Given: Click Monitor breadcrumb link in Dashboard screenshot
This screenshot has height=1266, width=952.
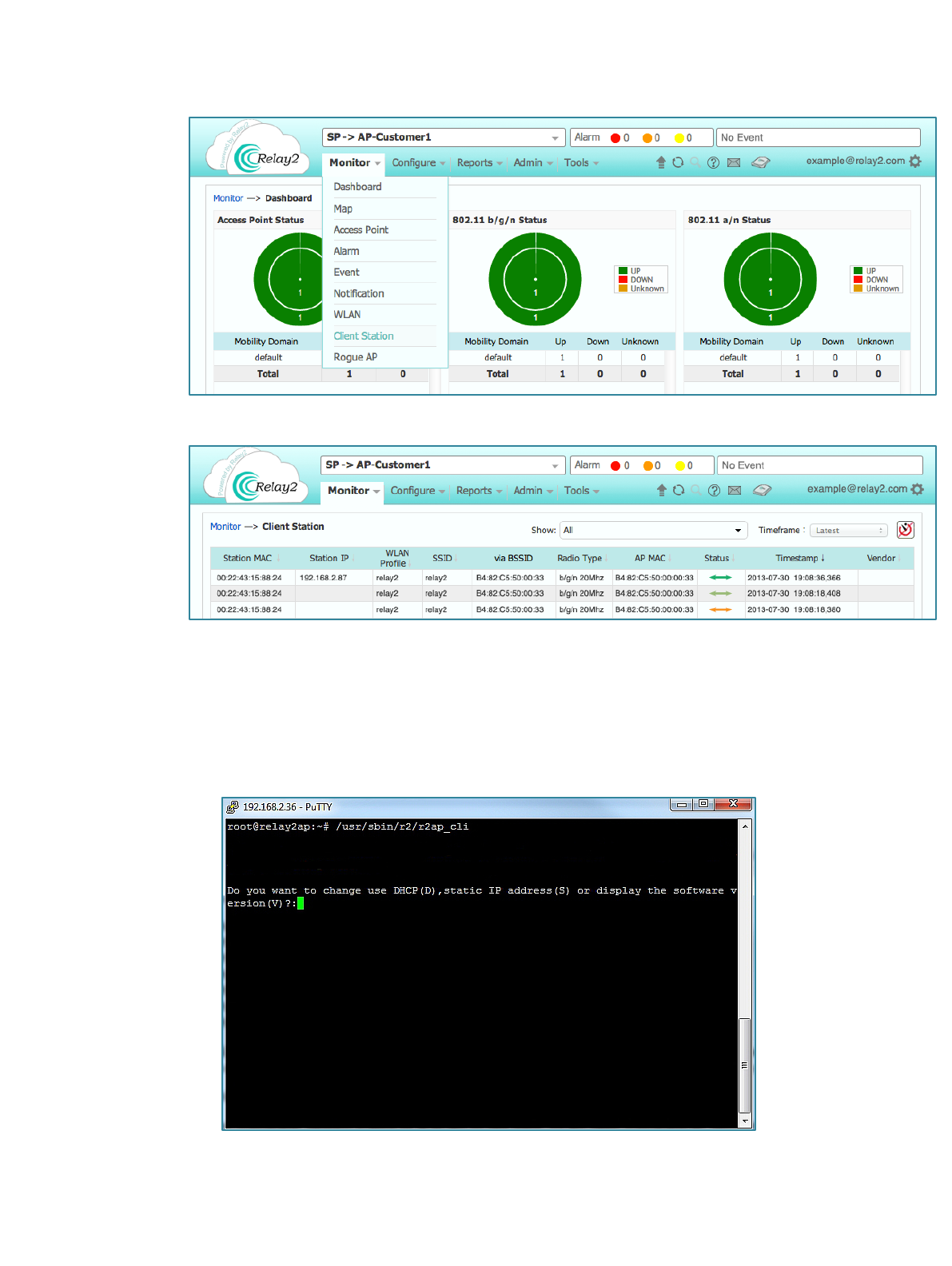Looking at the screenshot, I should tap(228, 198).
